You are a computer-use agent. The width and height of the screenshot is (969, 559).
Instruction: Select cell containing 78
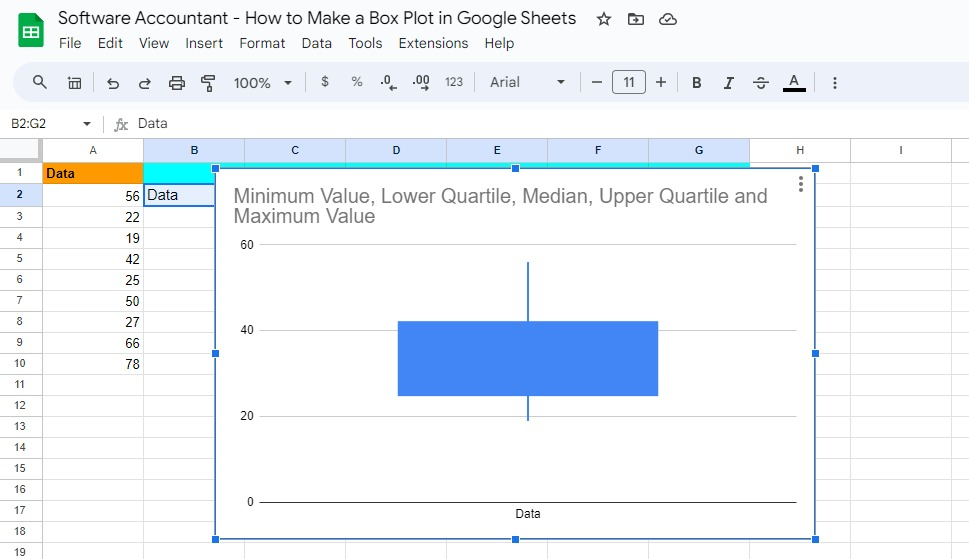[93, 364]
